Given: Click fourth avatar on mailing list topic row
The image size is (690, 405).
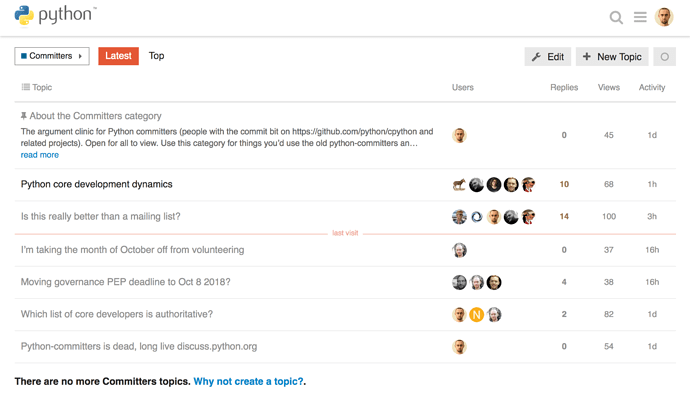Looking at the screenshot, I should pyautogui.click(x=511, y=217).
